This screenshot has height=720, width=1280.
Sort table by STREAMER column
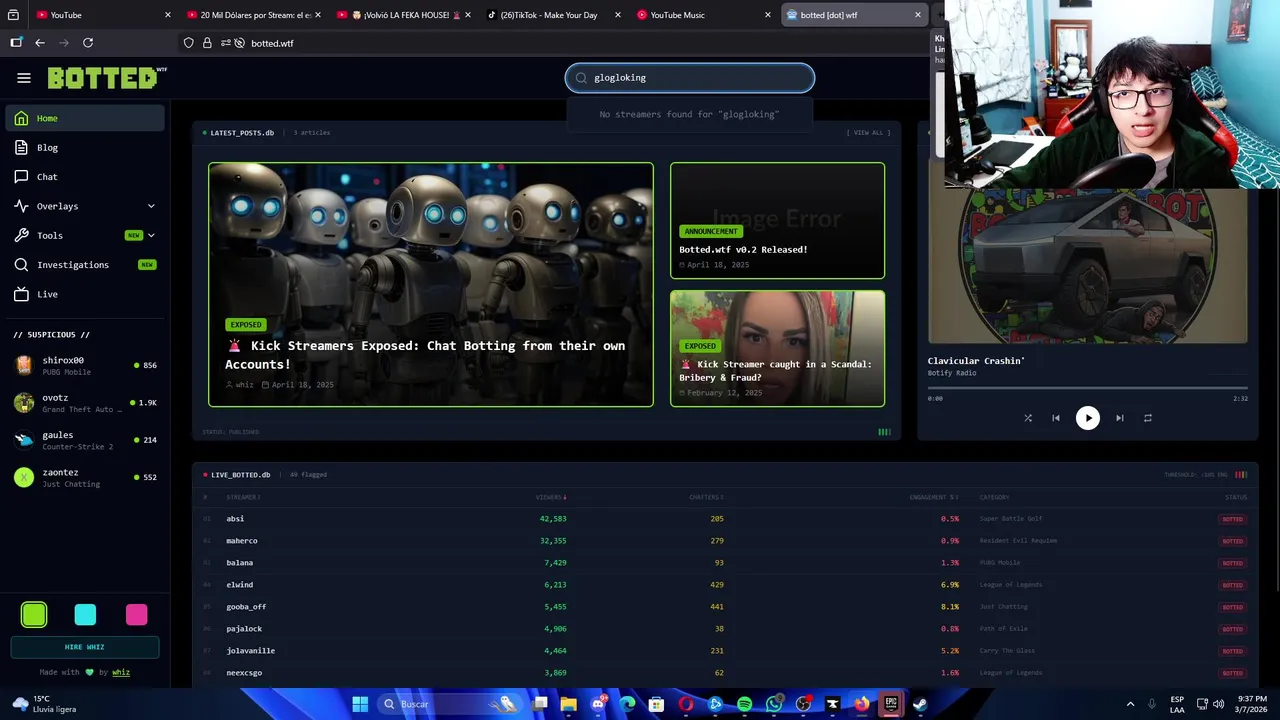point(244,497)
